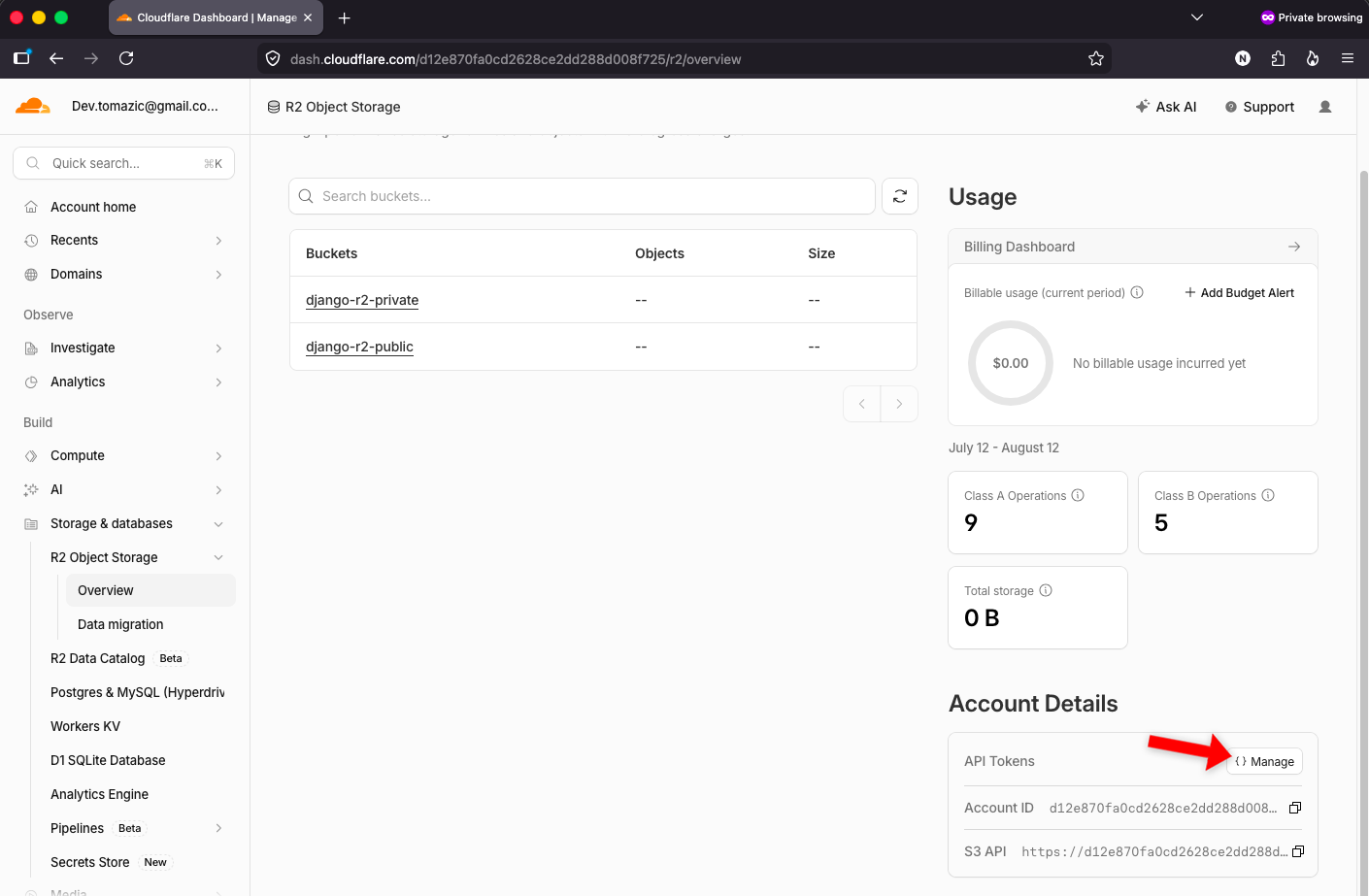Viewport: 1369px width, 896px height.
Task: Open Secrets Store
Action: coord(89,862)
